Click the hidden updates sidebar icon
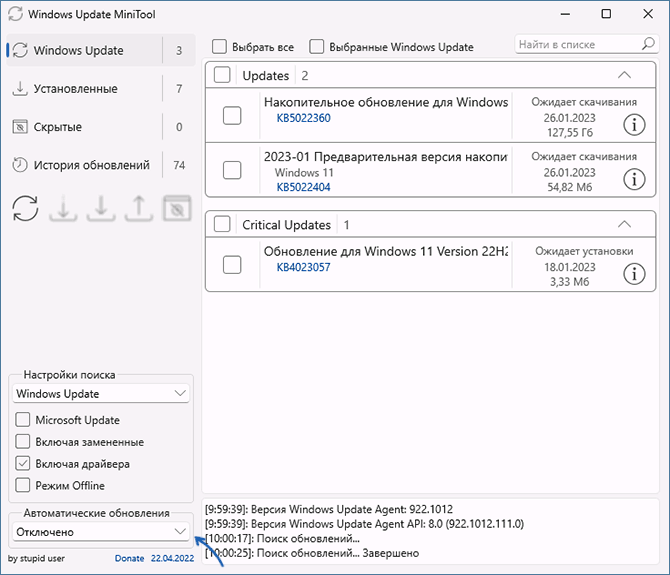 coord(20,126)
